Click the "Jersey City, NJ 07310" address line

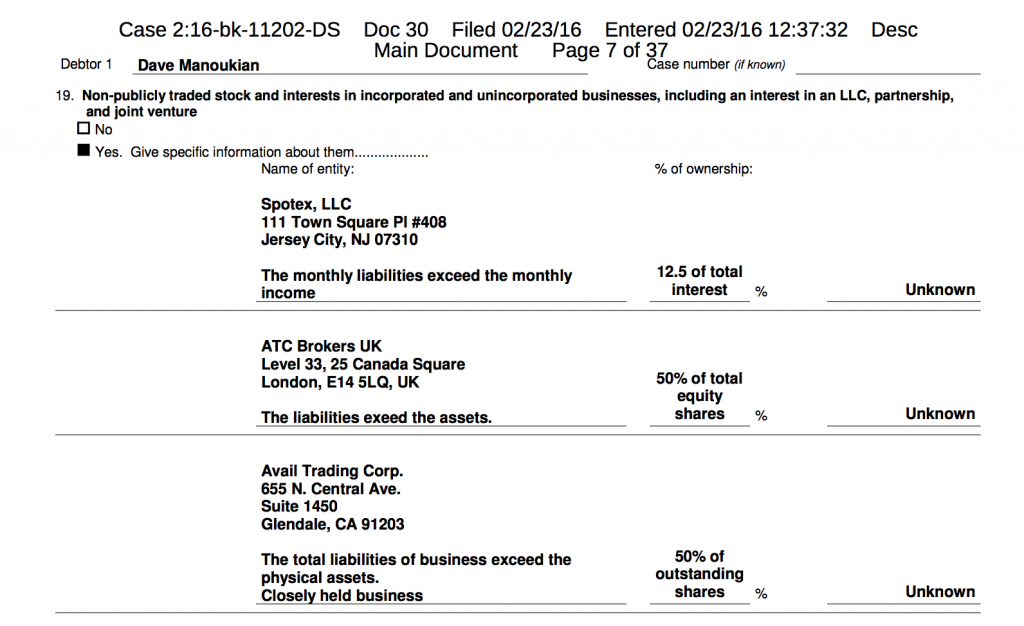click(x=339, y=240)
